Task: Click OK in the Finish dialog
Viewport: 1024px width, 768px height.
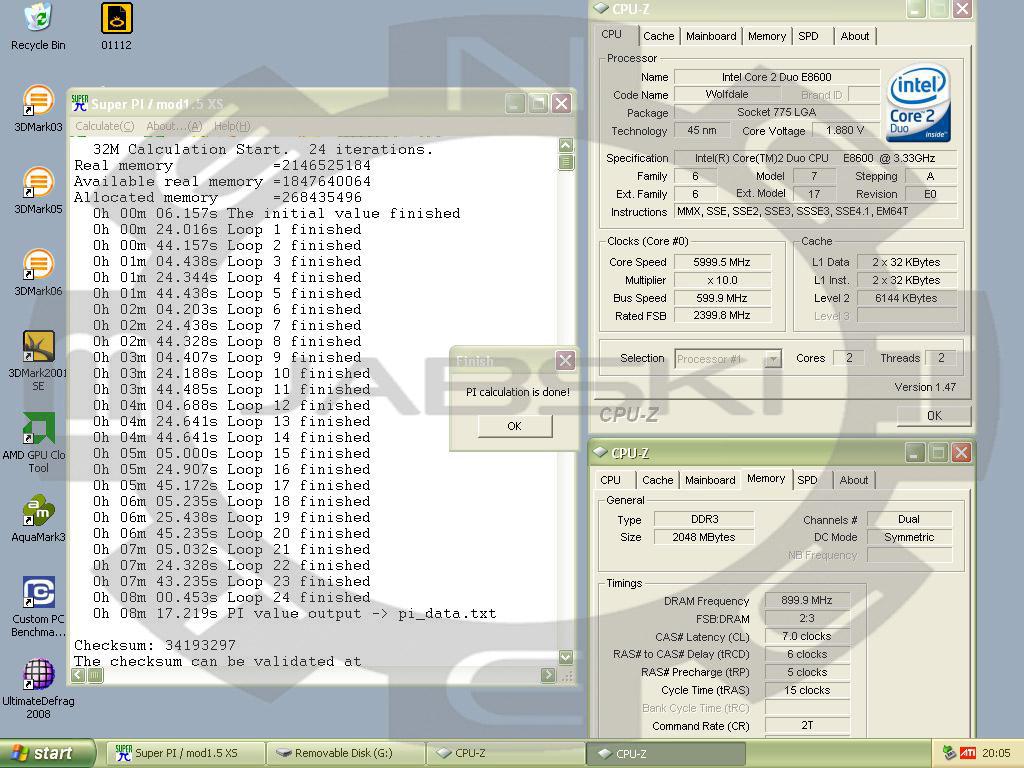Action: [515, 426]
